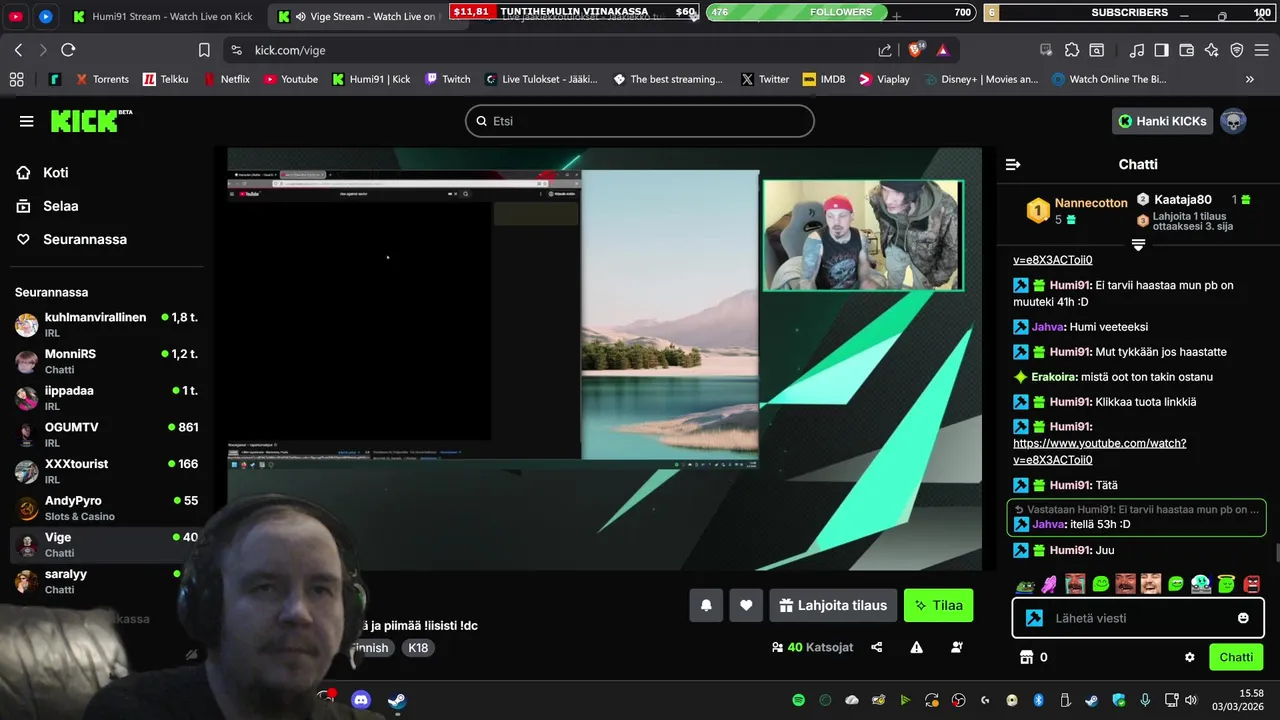Open Brave VPN shield icon
This screenshot has height=720, width=1280.
1237,50
